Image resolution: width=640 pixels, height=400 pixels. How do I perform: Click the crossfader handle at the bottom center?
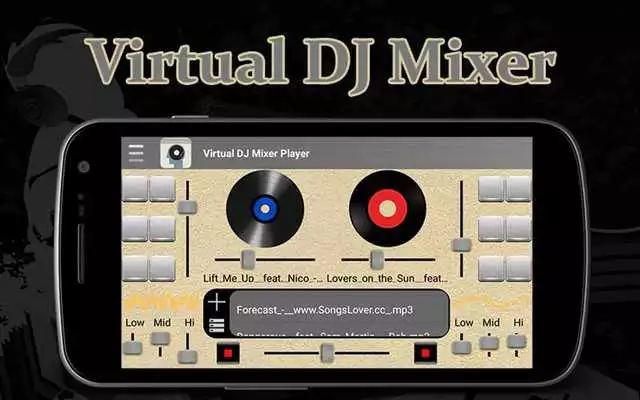(327, 353)
